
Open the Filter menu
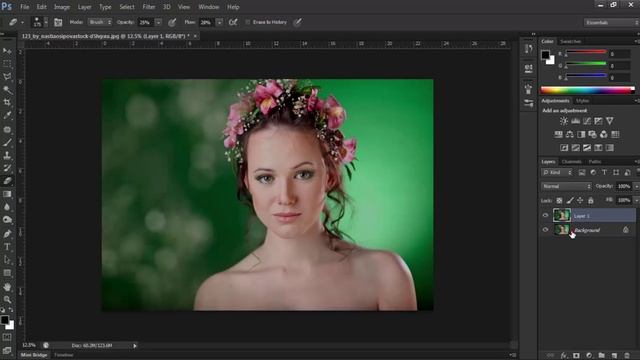149,7
